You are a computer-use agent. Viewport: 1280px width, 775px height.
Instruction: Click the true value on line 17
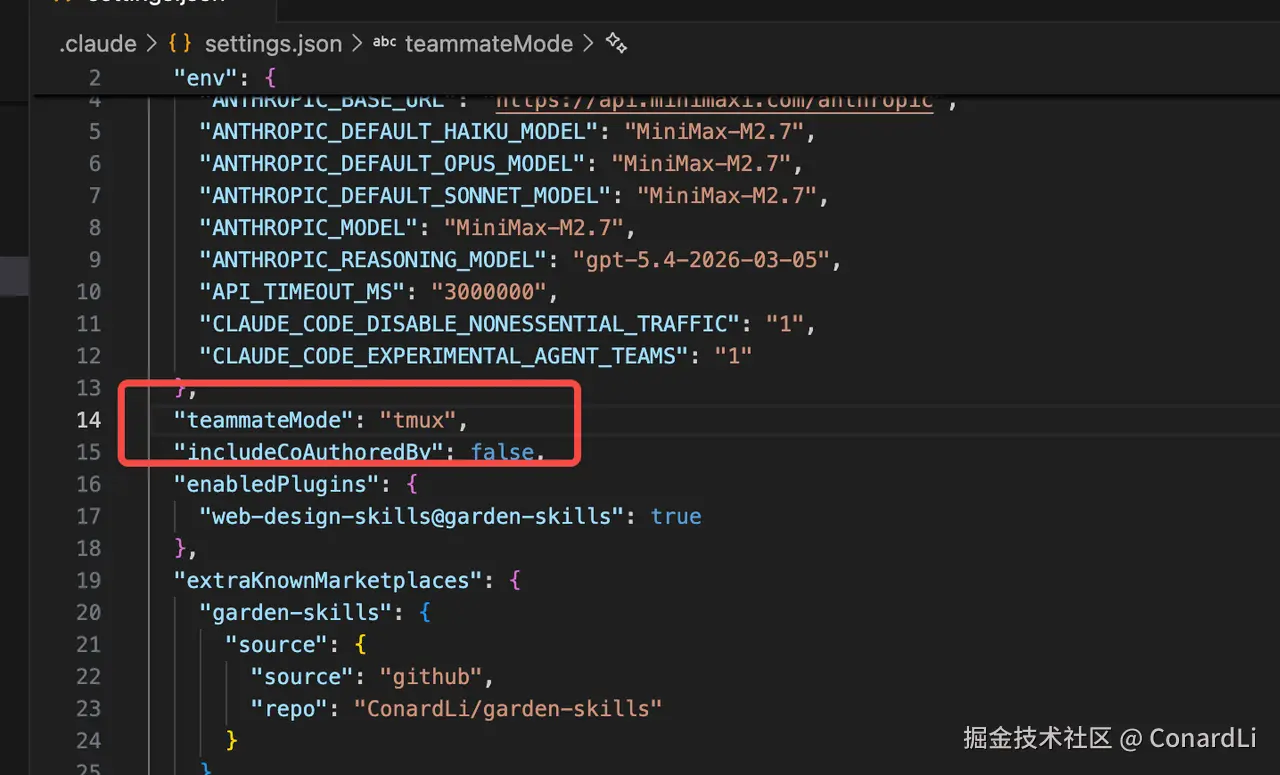pyautogui.click(x=676, y=516)
